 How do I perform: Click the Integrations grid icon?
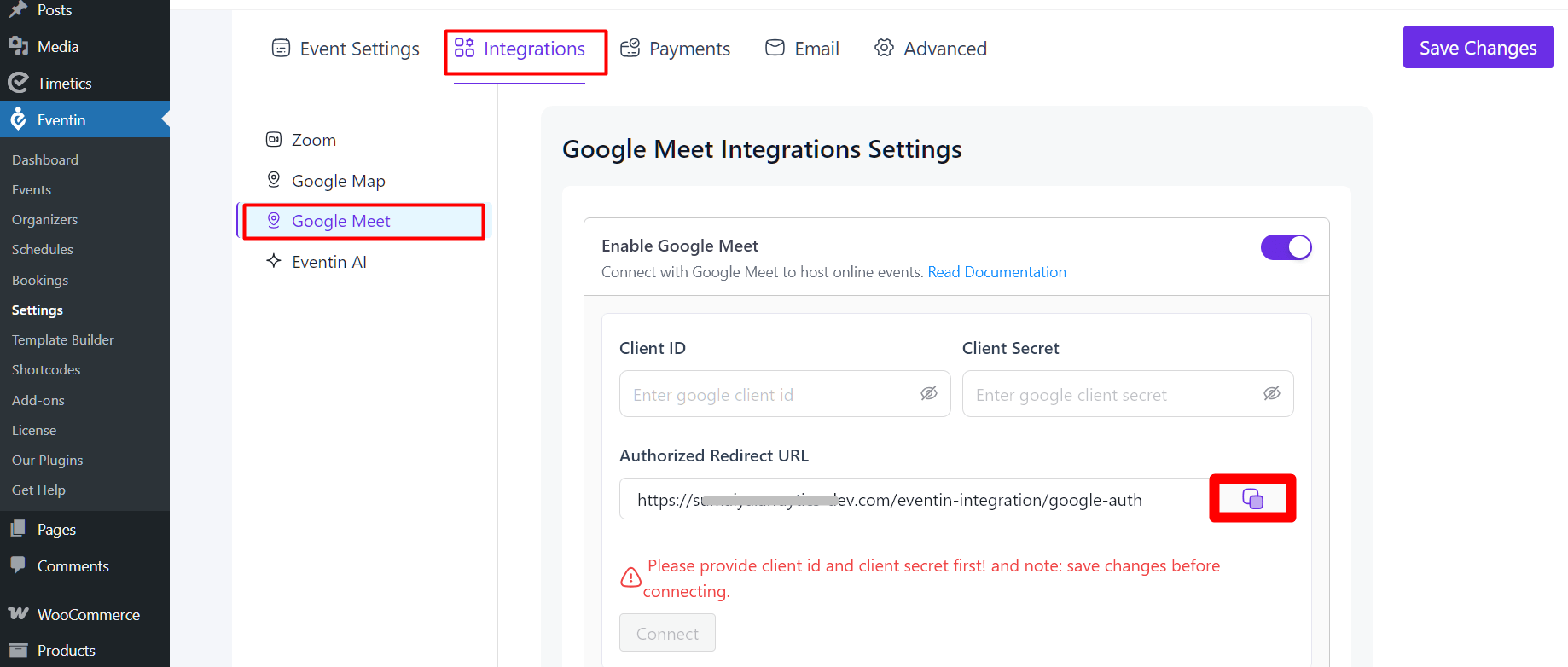click(x=464, y=48)
